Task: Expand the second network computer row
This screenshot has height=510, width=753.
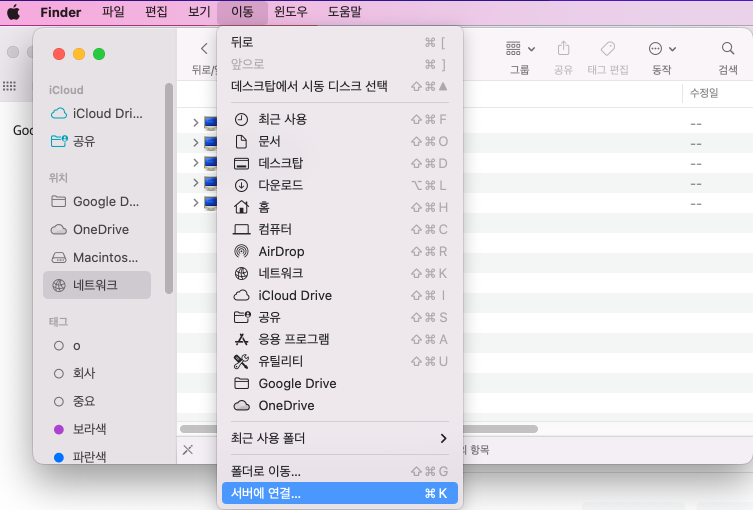Action: [x=195, y=143]
